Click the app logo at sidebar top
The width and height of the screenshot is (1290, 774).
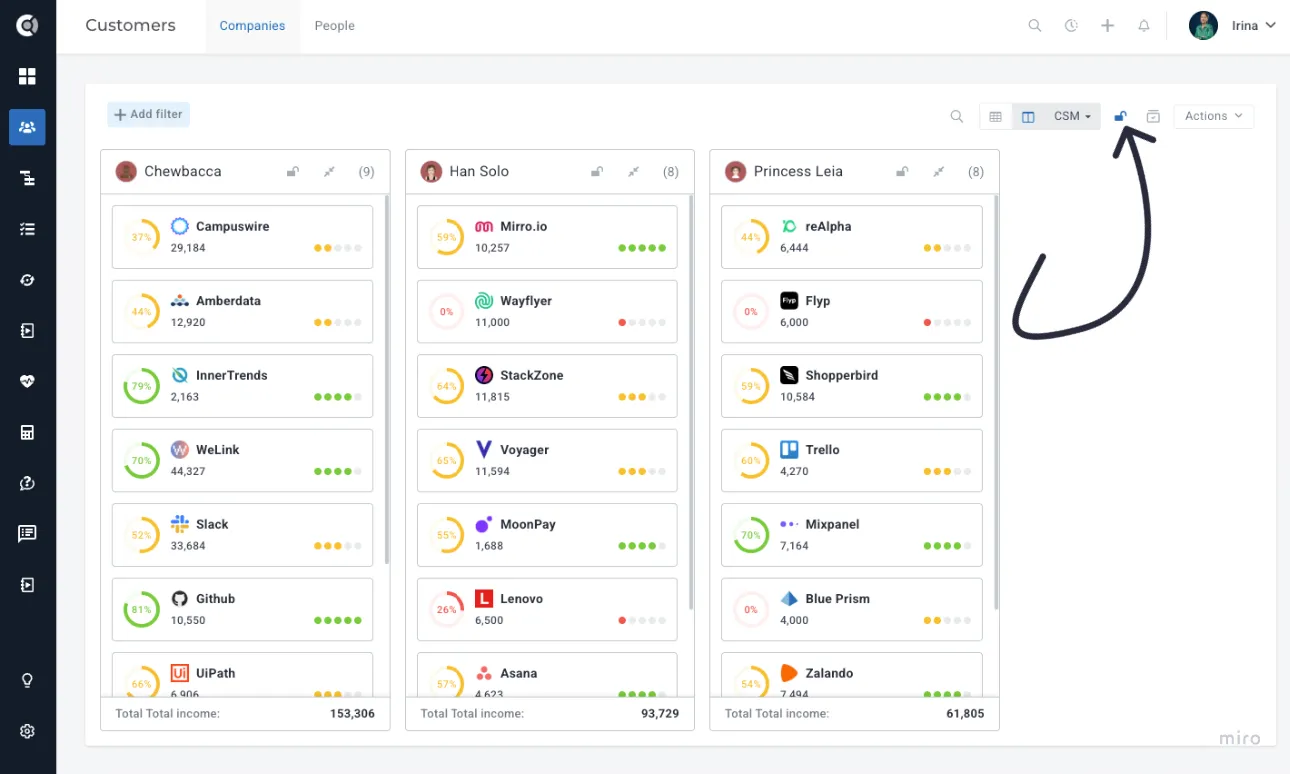click(x=27, y=25)
